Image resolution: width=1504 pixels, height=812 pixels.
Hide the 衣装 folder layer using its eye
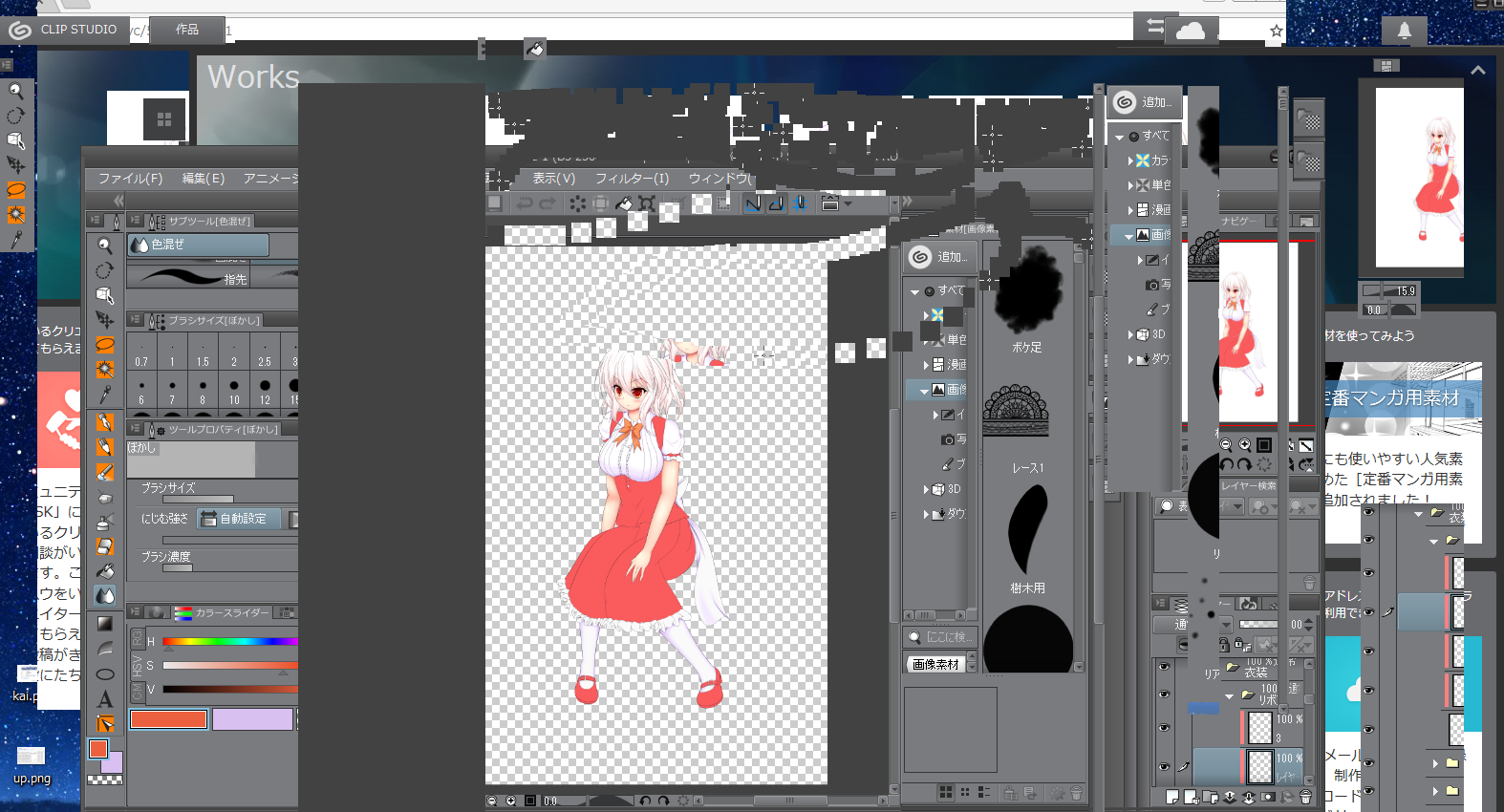(x=1164, y=667)
